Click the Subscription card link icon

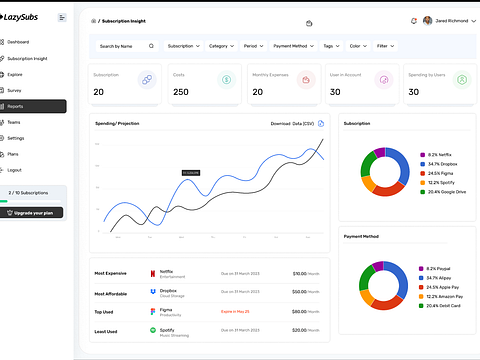(x=147, y=80)
